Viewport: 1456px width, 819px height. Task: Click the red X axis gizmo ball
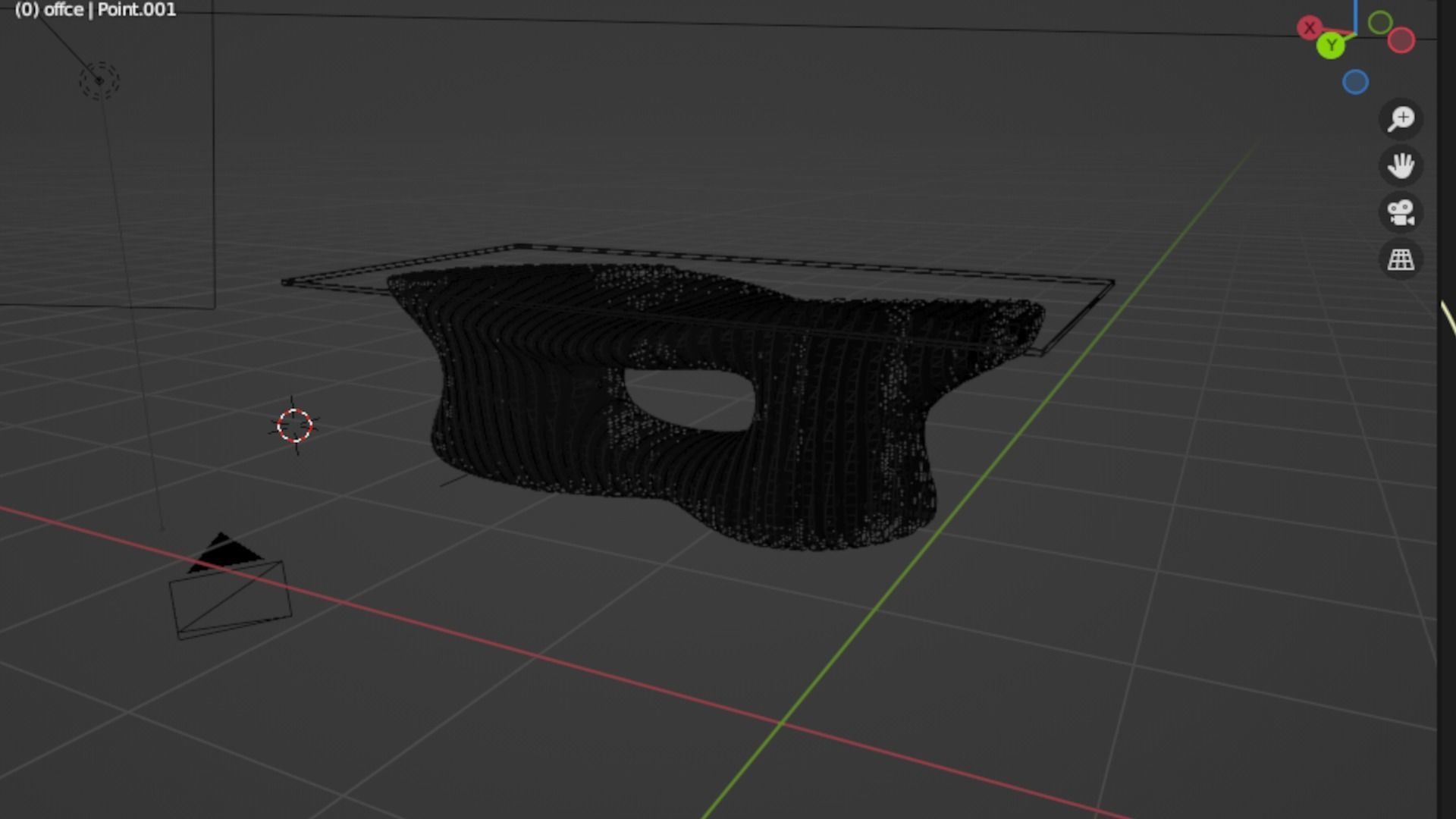coord(1309,28)
